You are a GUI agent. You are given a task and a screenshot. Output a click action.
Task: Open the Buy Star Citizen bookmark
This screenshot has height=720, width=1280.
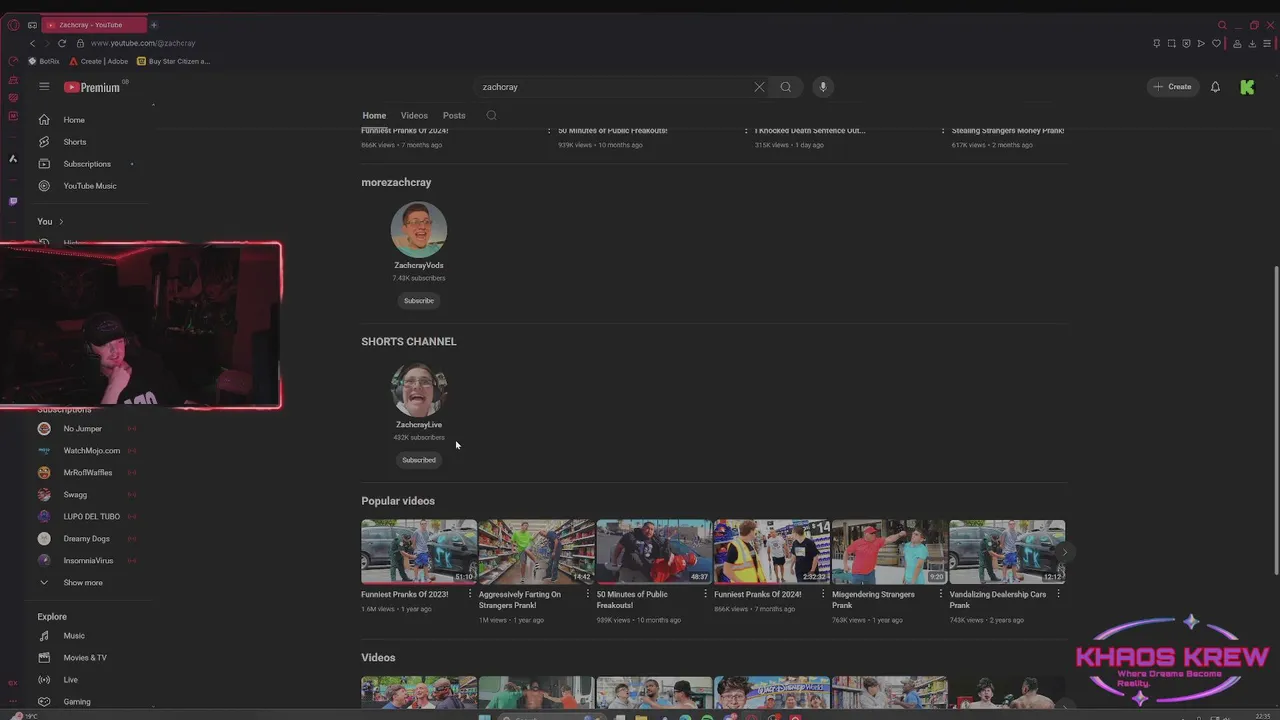click(x=174, y=61)
